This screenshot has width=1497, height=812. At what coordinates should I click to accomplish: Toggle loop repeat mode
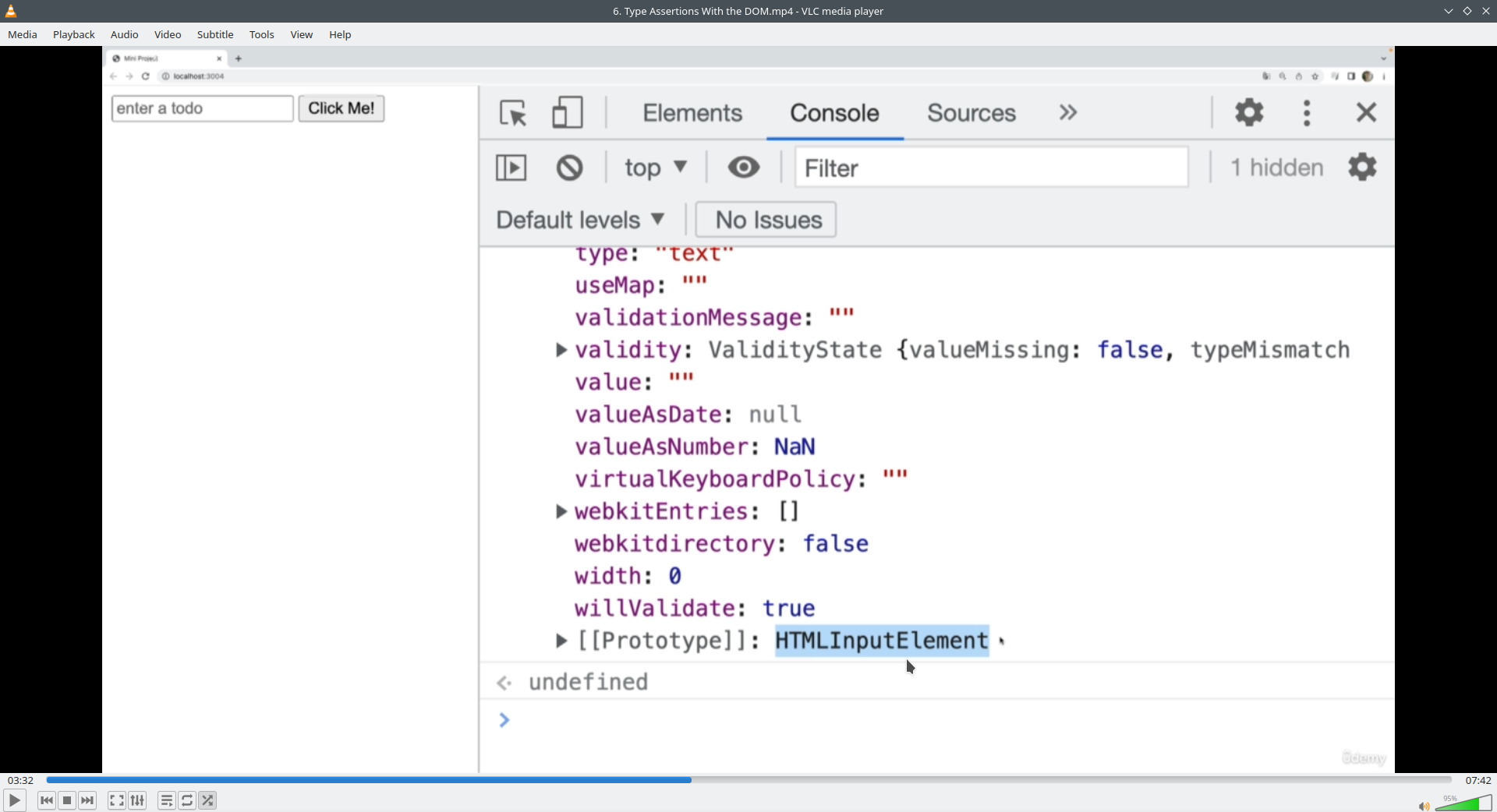[x=187, y=800]
